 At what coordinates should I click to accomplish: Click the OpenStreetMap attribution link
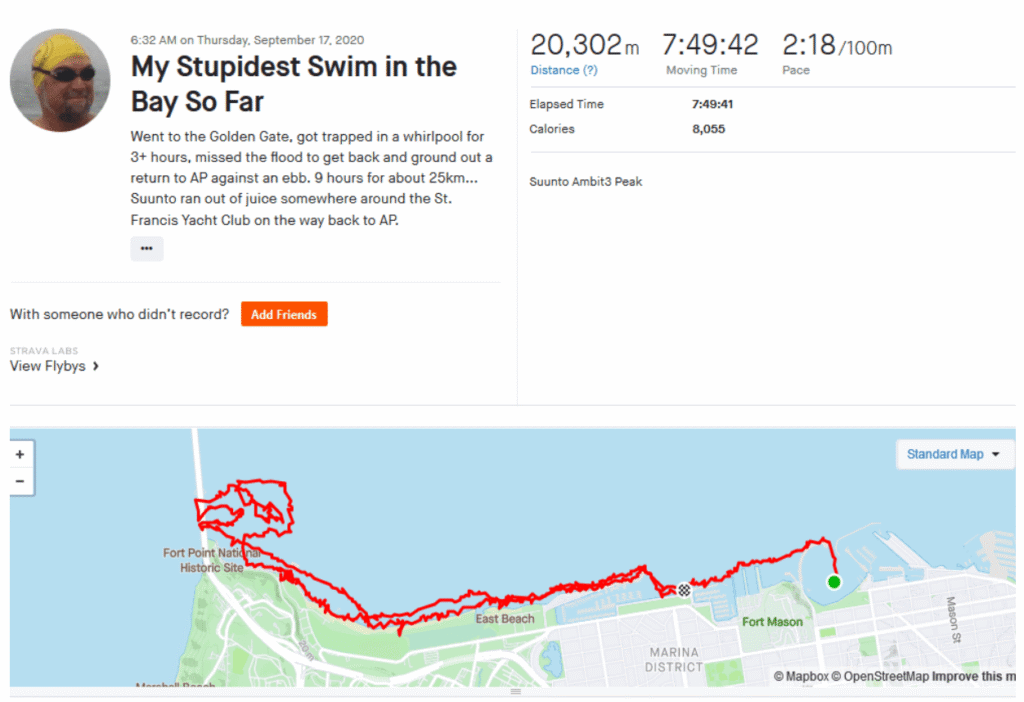[x=880, y=677]
